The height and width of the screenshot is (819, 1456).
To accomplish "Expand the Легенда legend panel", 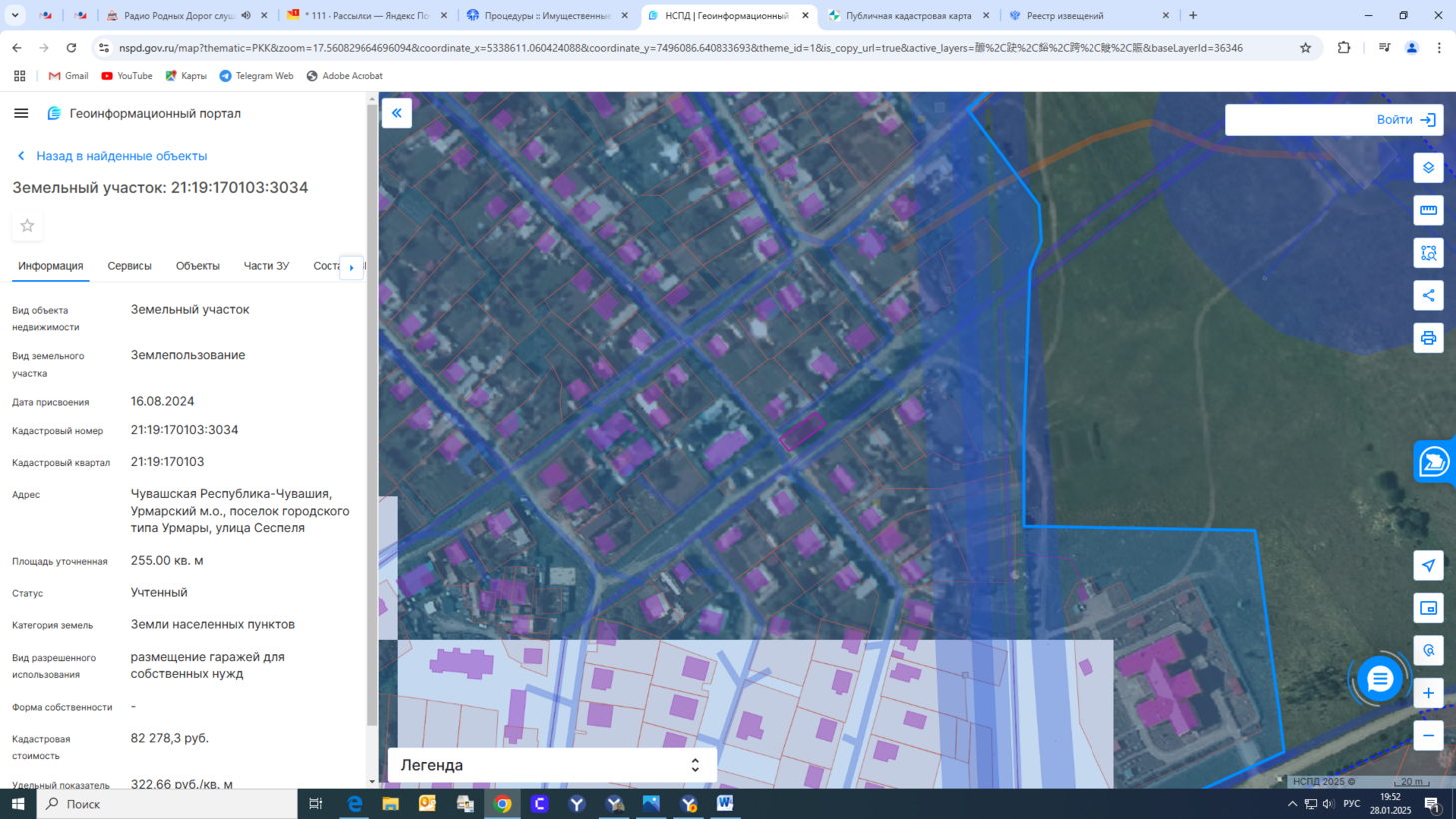I will click(x=552, y=765).
